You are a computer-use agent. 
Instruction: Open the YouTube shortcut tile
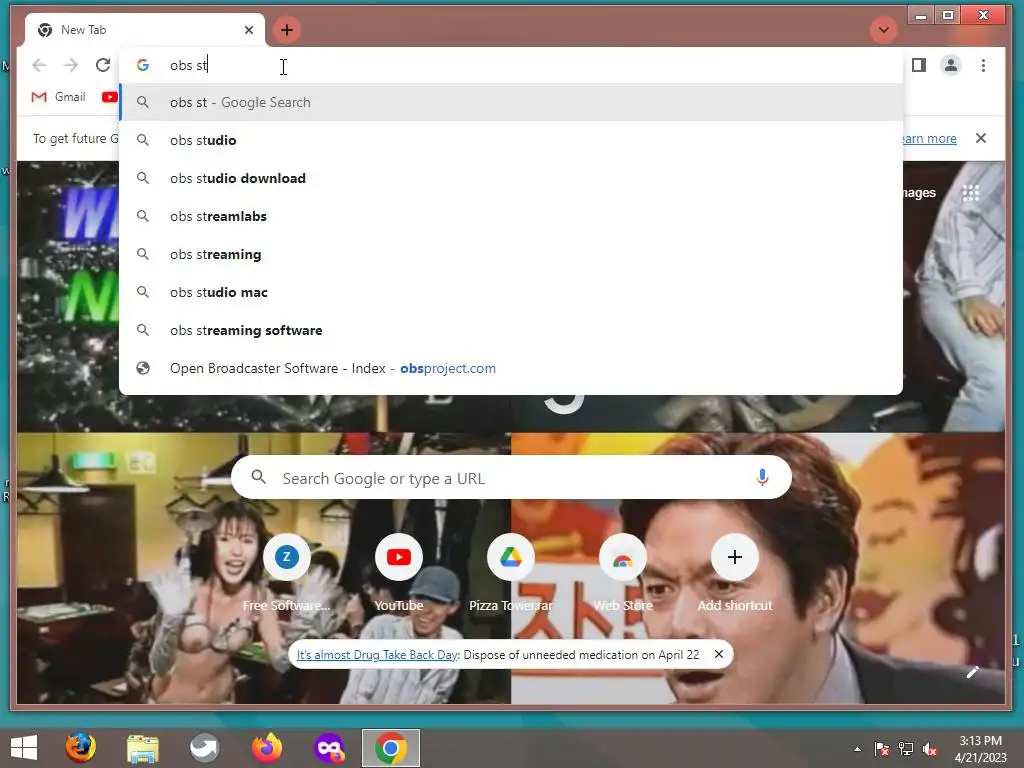pos(398,573)
